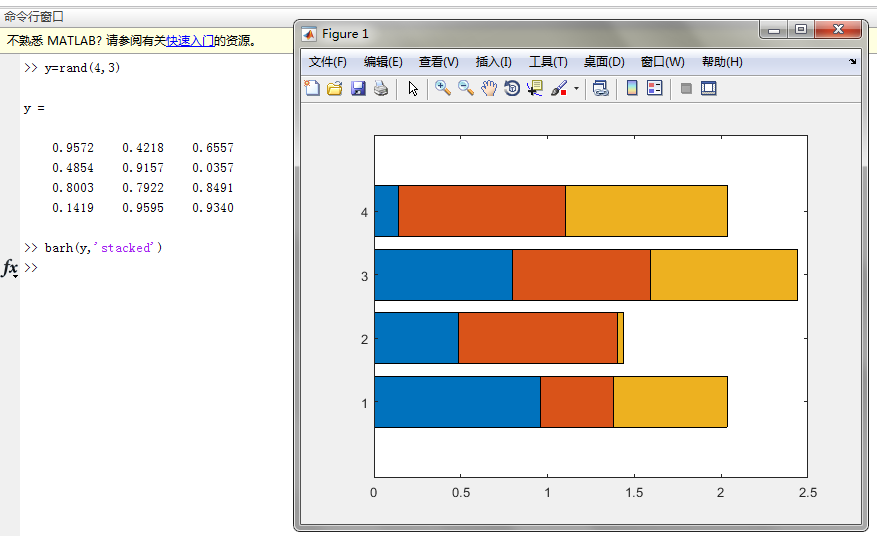
Task: Click the dock figure arrow in menu bar
Action: click(852, 61)
